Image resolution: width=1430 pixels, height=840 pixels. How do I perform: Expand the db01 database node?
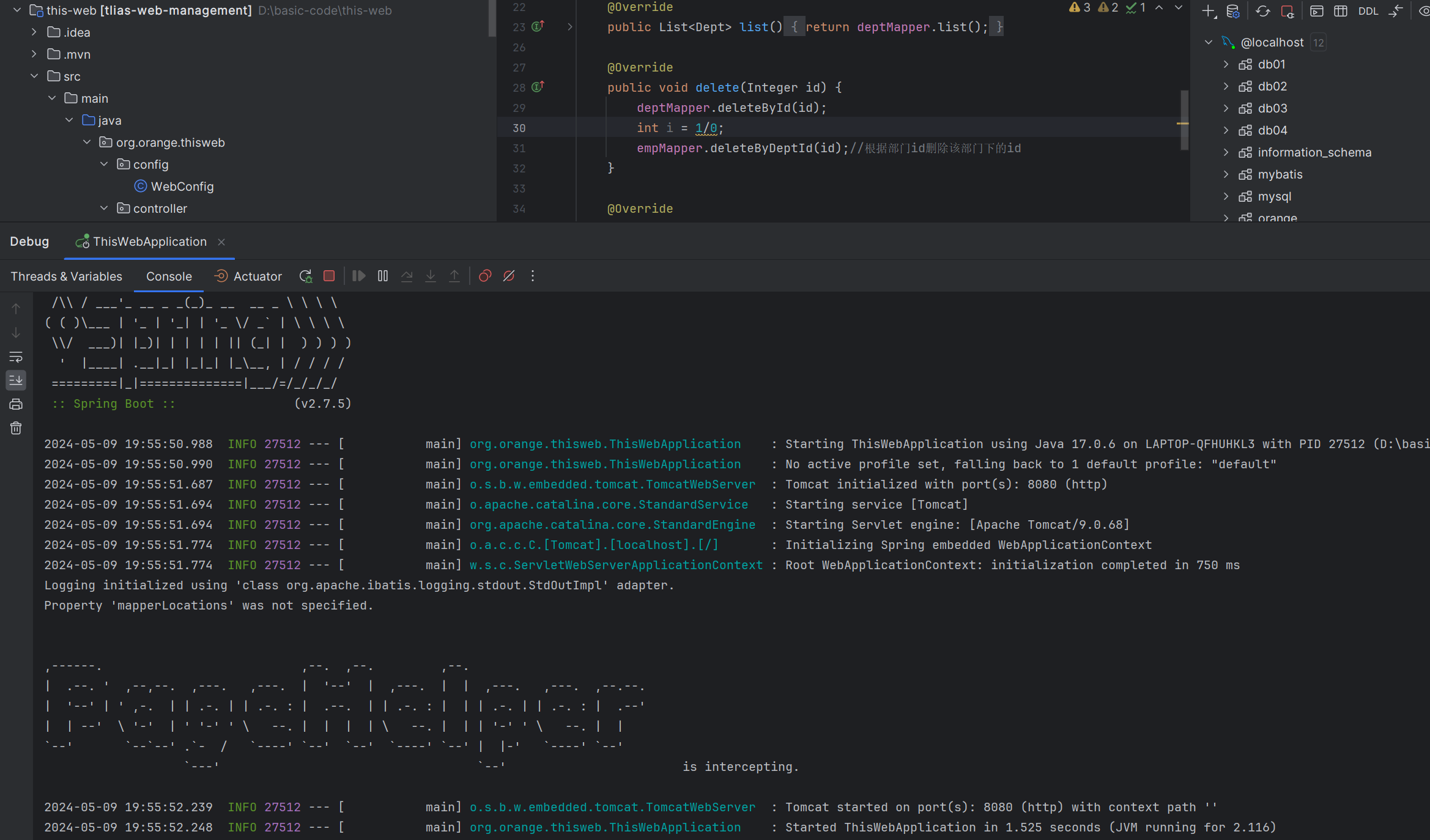pyautogui.click(x=1225, y=63)
